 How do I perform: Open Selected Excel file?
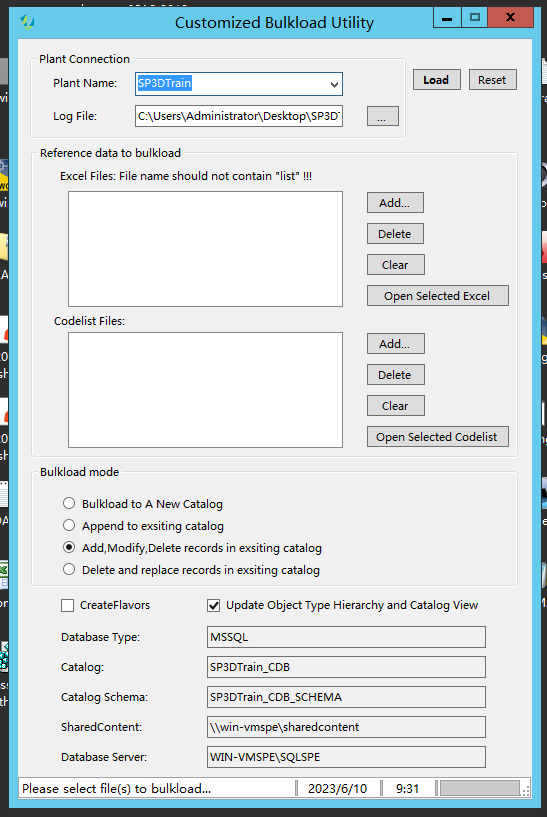(438, 296)
